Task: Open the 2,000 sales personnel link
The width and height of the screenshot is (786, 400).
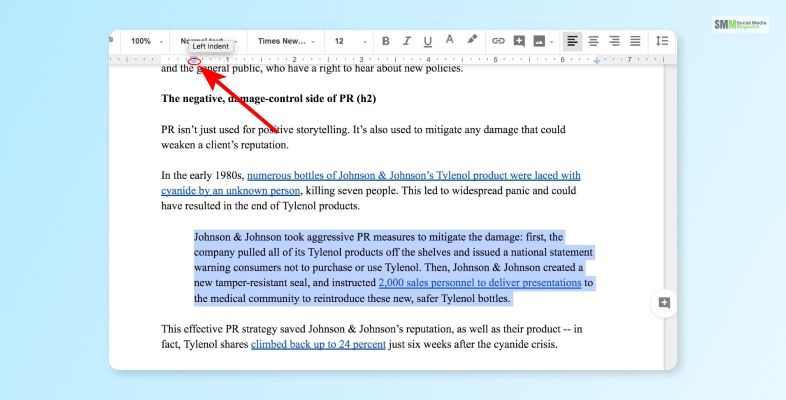Action: coord(480,283)
